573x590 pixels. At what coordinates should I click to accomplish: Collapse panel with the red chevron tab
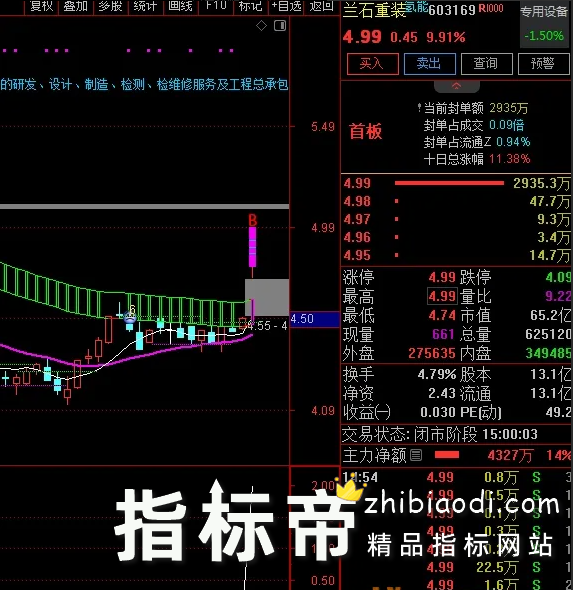coord(456,86)
